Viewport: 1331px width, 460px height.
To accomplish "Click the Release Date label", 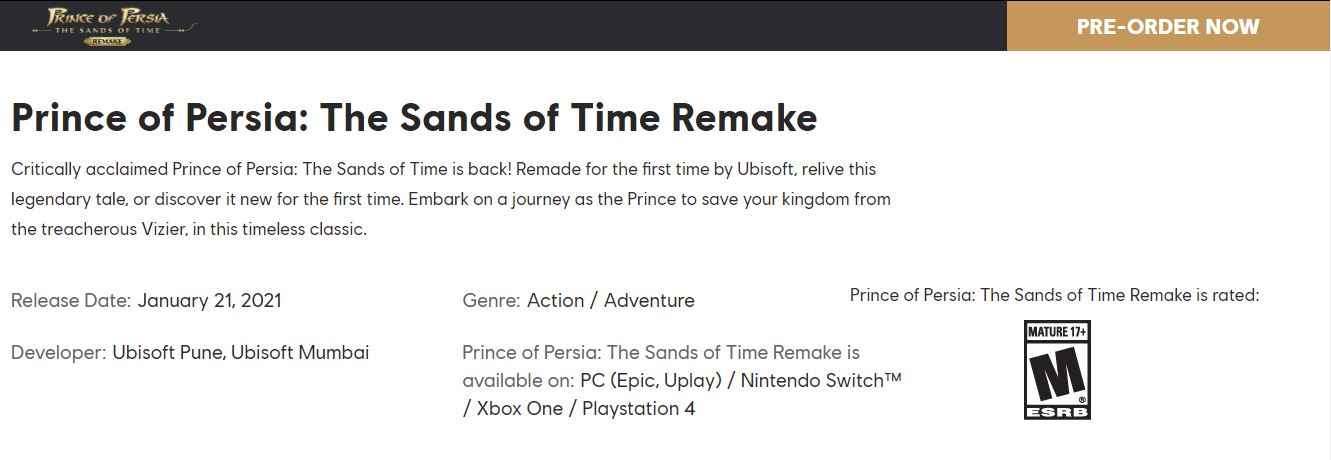I will [71, 300].
